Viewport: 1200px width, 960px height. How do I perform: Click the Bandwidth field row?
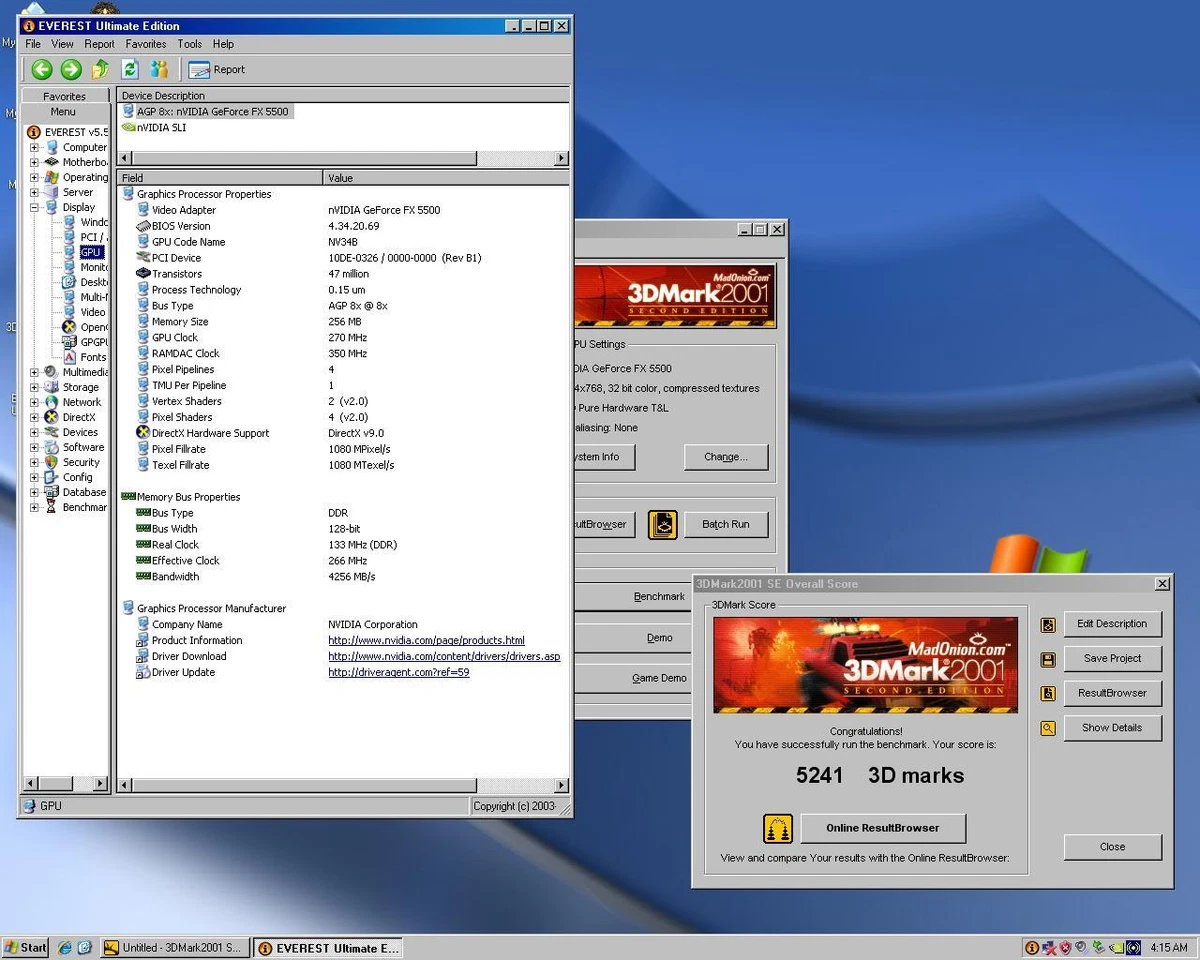(x=343, y=577)
